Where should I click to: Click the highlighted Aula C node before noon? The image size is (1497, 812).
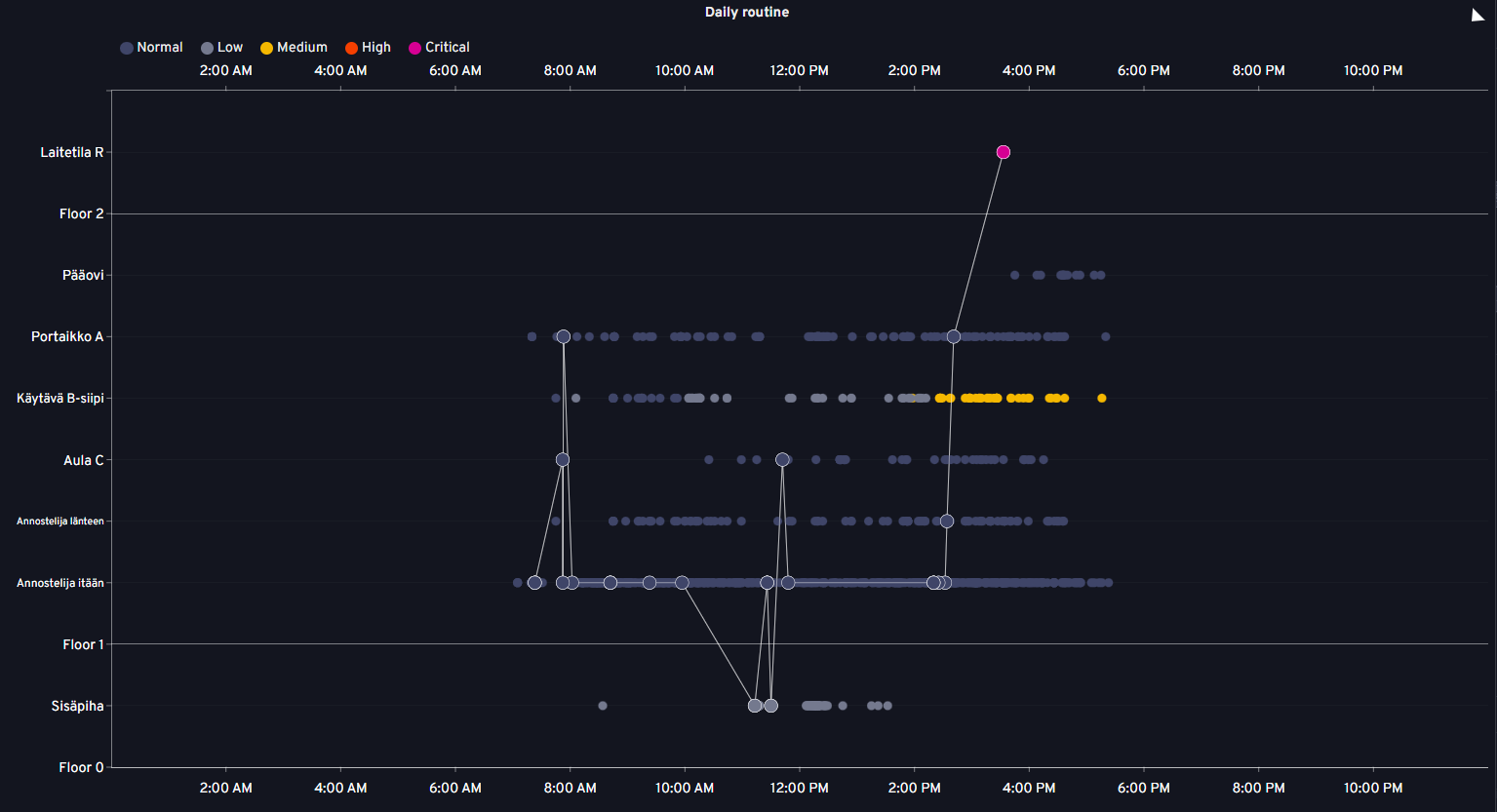782,459
